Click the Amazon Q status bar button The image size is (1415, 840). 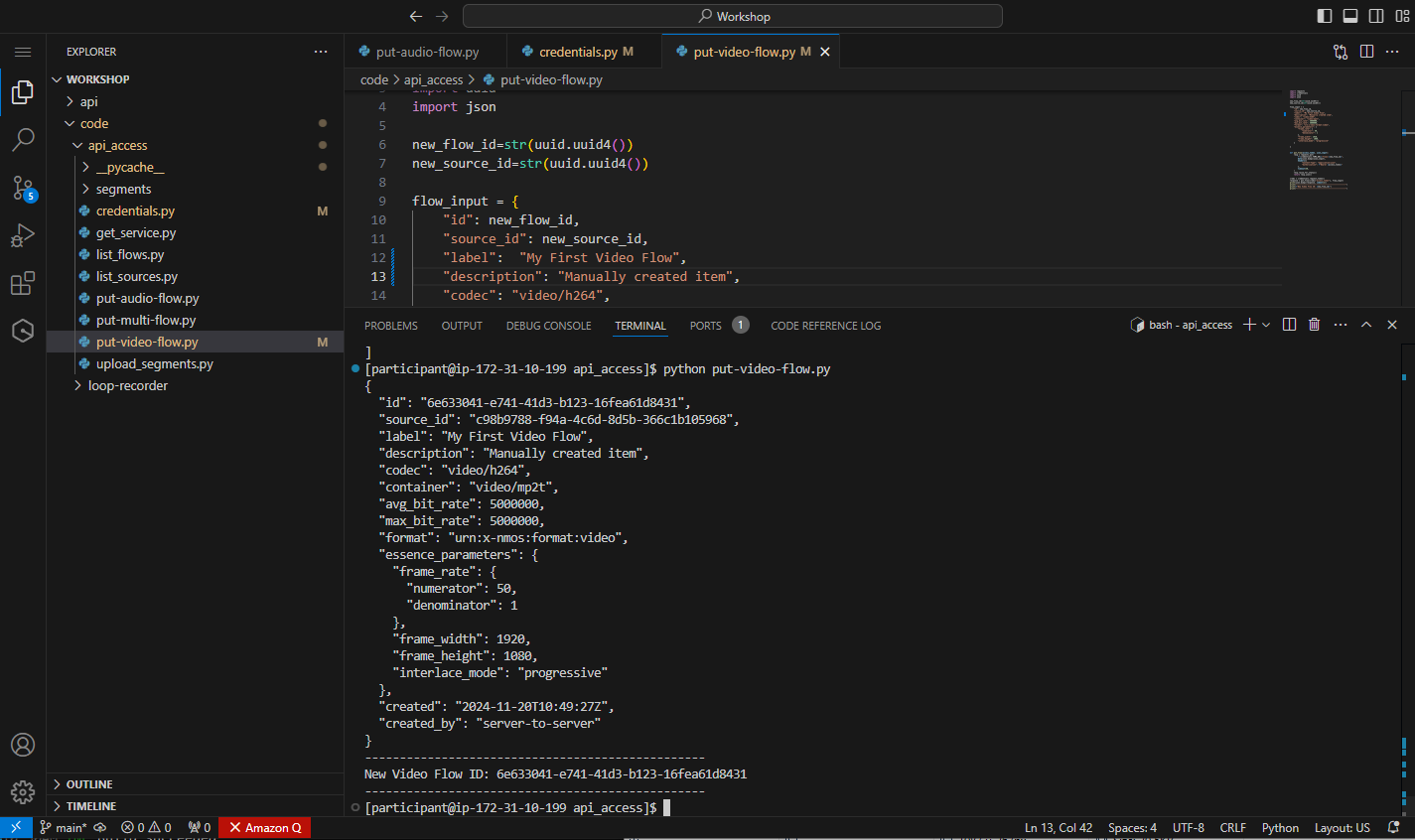click(x=265, y=828)
